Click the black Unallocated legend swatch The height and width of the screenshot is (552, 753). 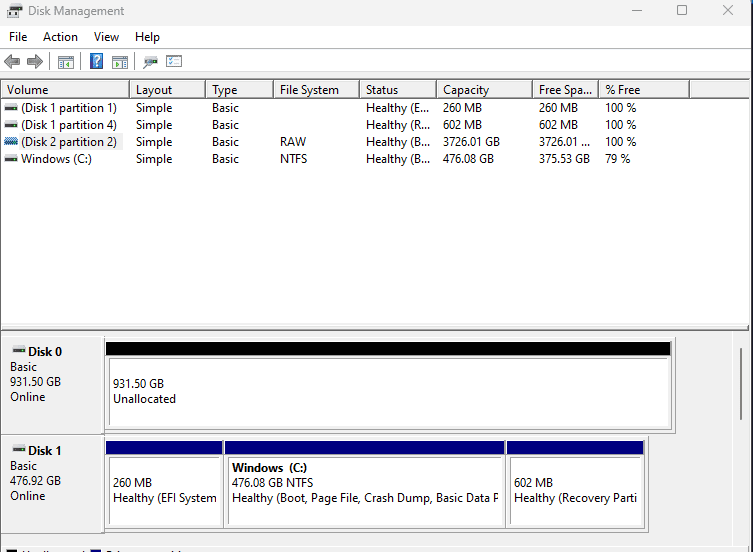[x=12, y=551]
